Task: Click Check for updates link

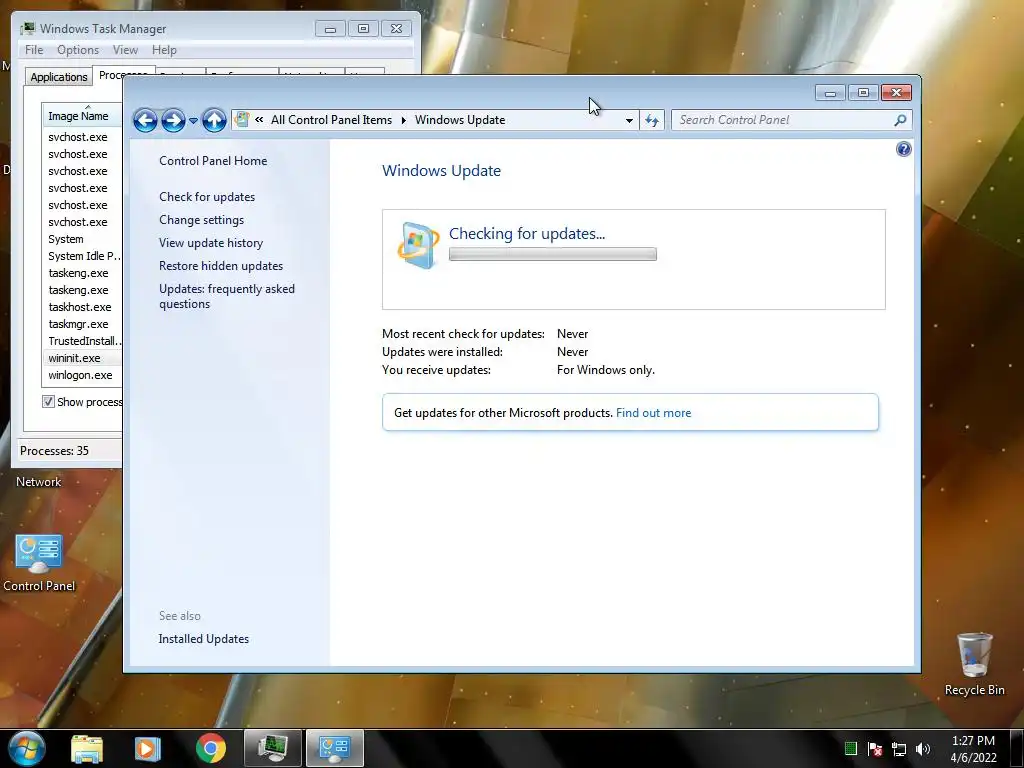Action: tap(207, 197)
